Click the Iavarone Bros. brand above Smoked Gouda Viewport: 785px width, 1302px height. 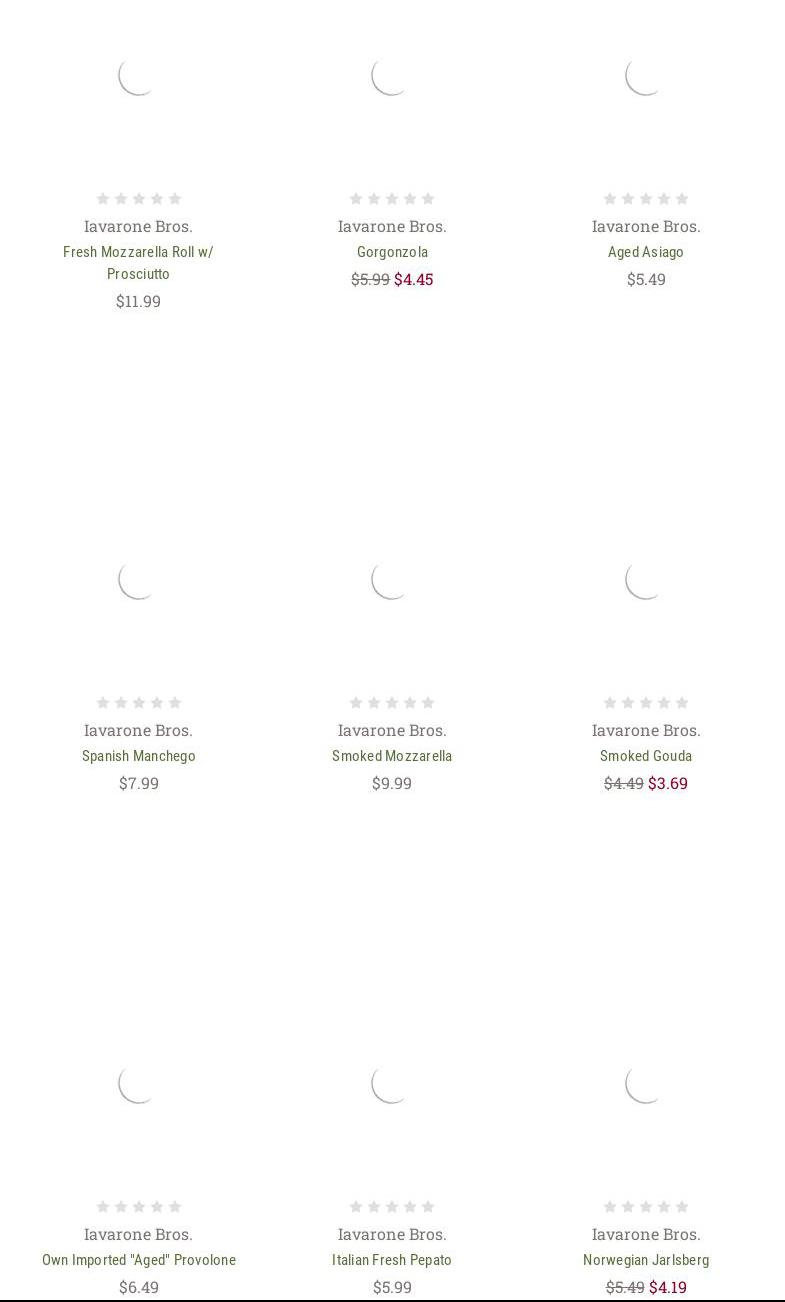tap(645, 730)
